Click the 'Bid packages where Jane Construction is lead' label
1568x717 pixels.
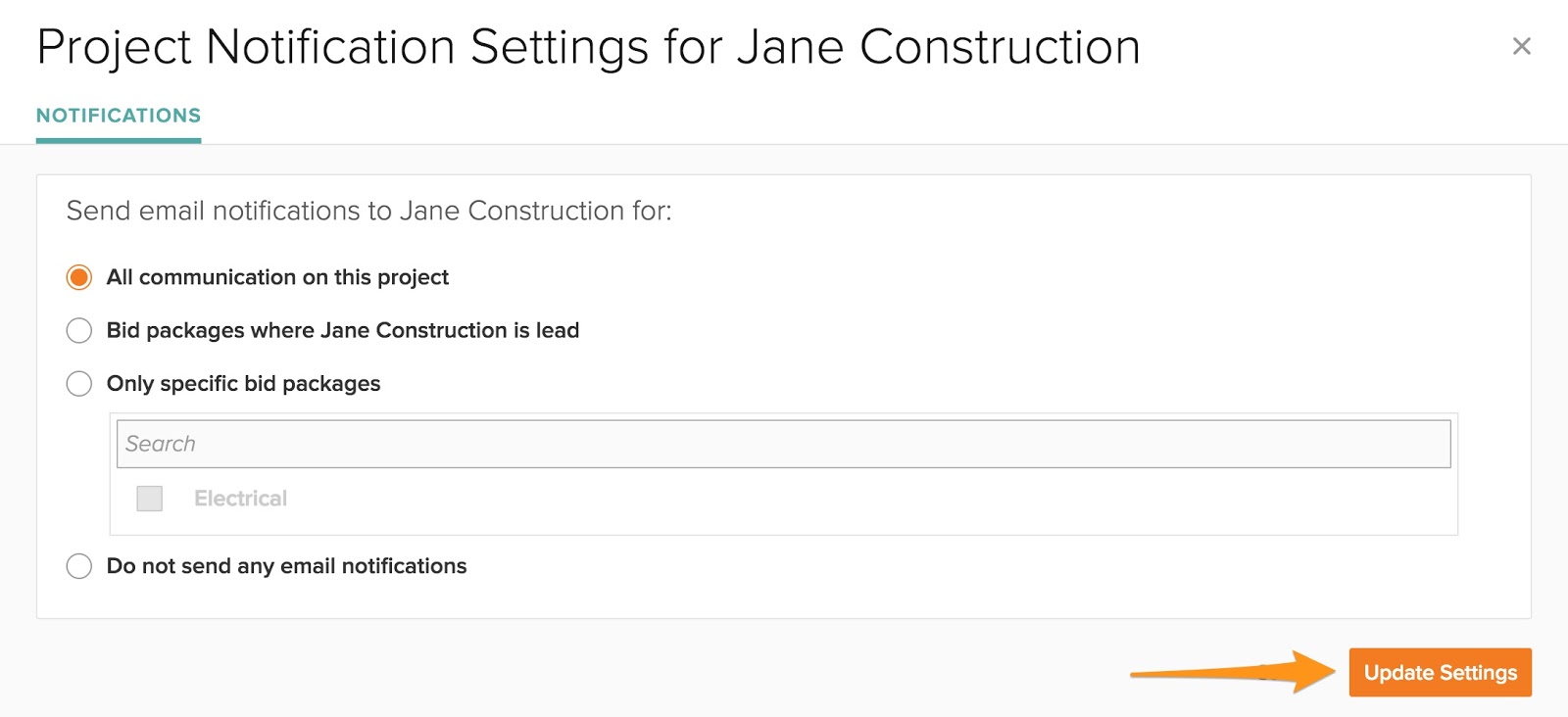tap(342, 331)
